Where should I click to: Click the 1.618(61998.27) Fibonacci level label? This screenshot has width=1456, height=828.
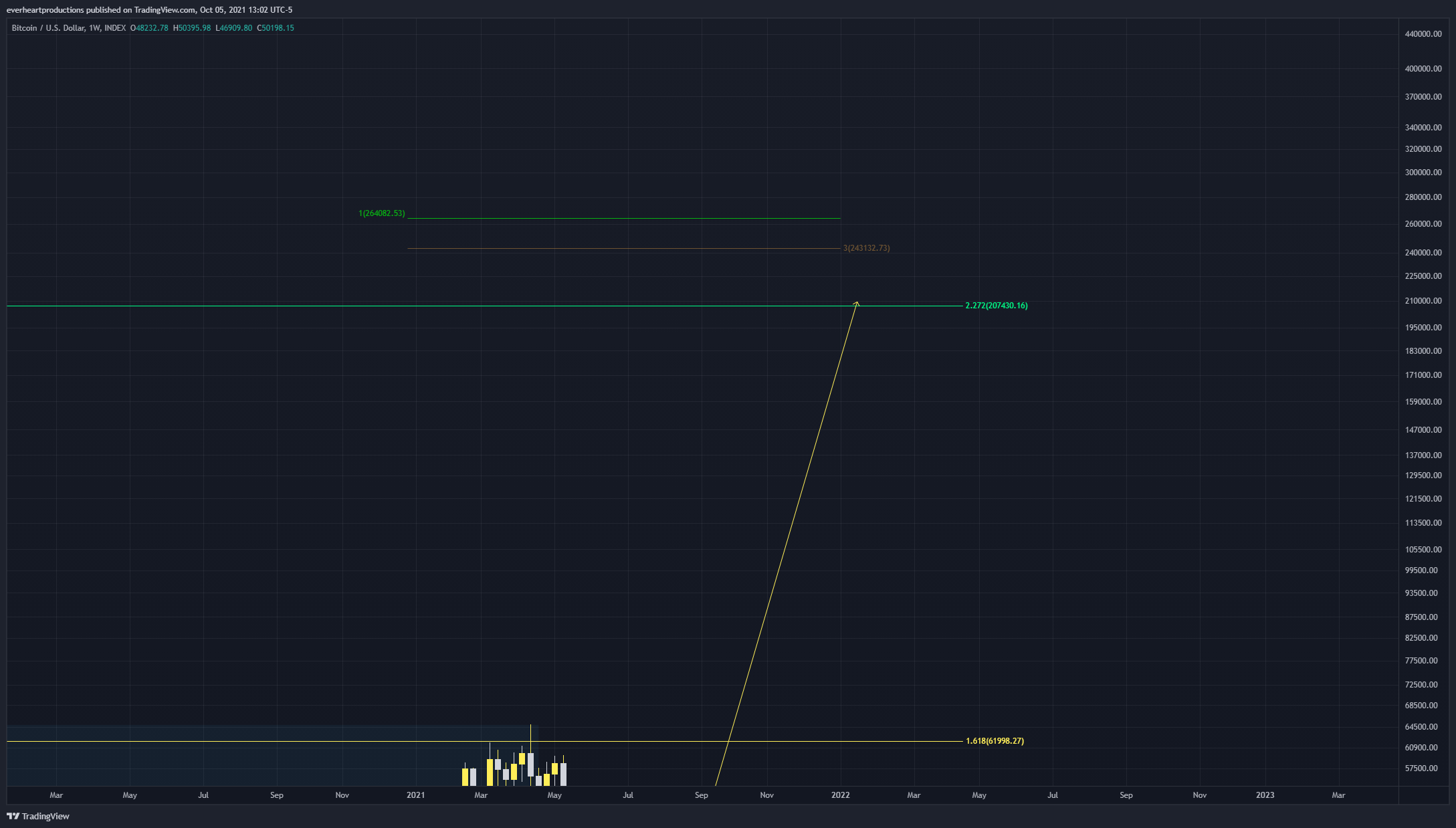(995, 741)
